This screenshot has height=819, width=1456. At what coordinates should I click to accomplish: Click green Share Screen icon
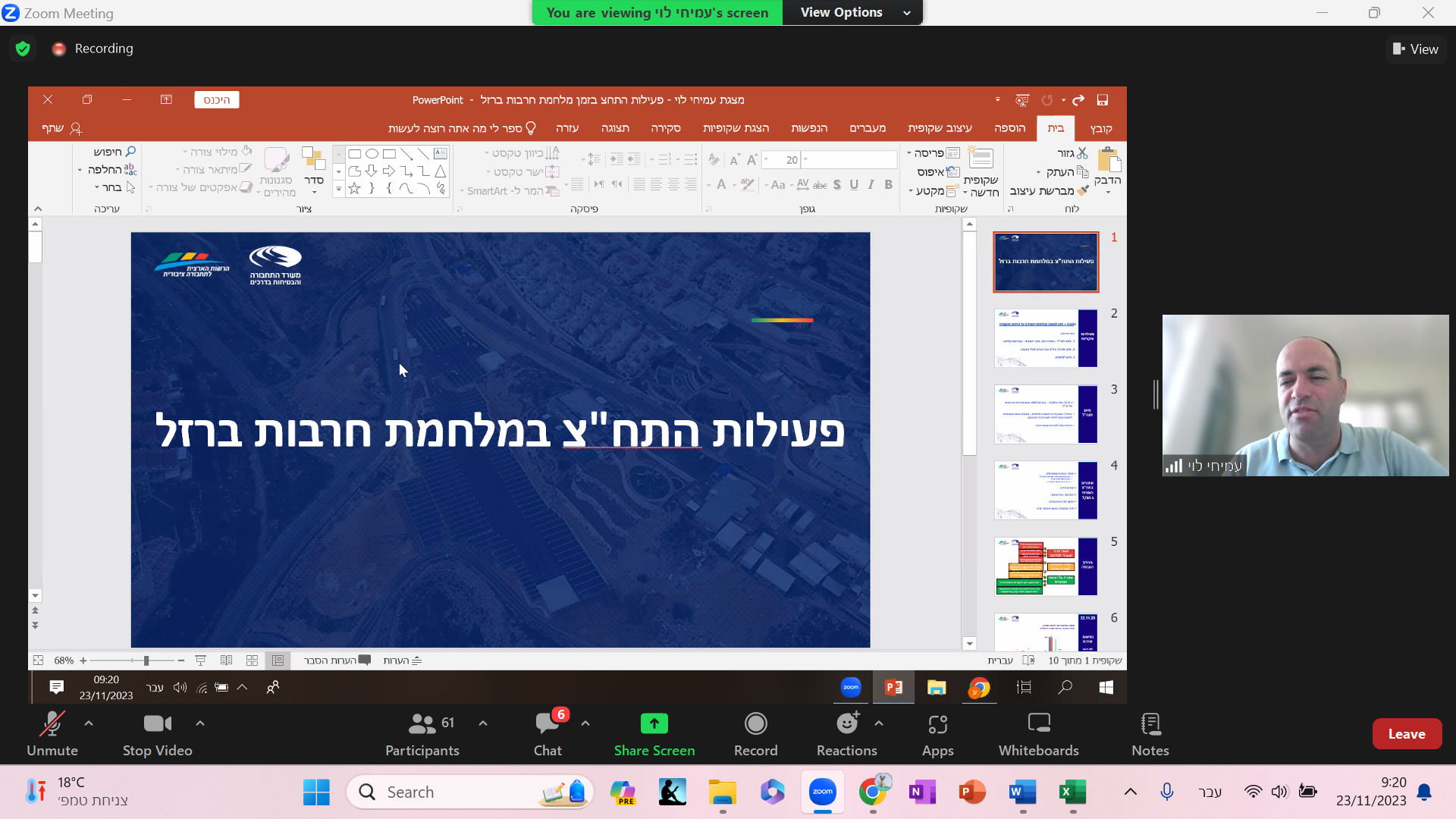pyautogui.click(x=654, y=724)
